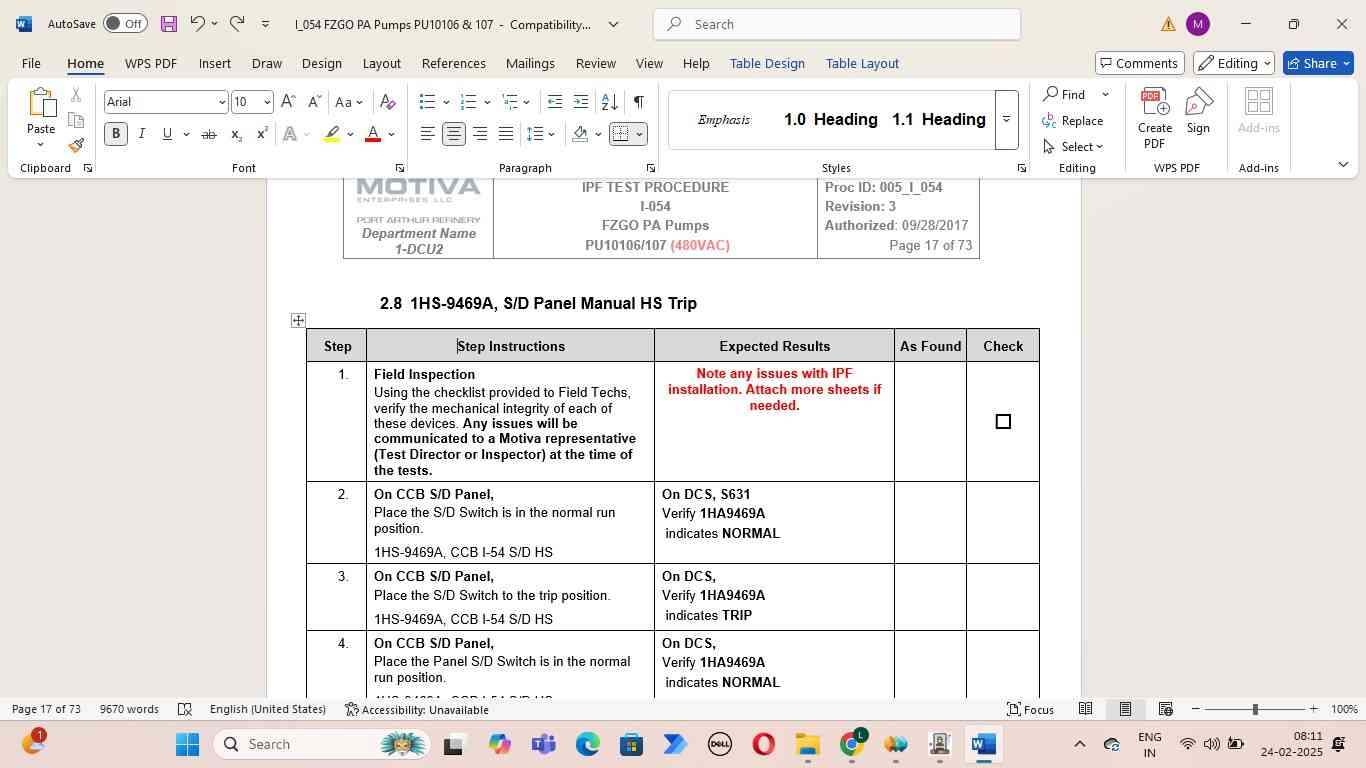Toggle AutoSave switch

tap(125, 23)
